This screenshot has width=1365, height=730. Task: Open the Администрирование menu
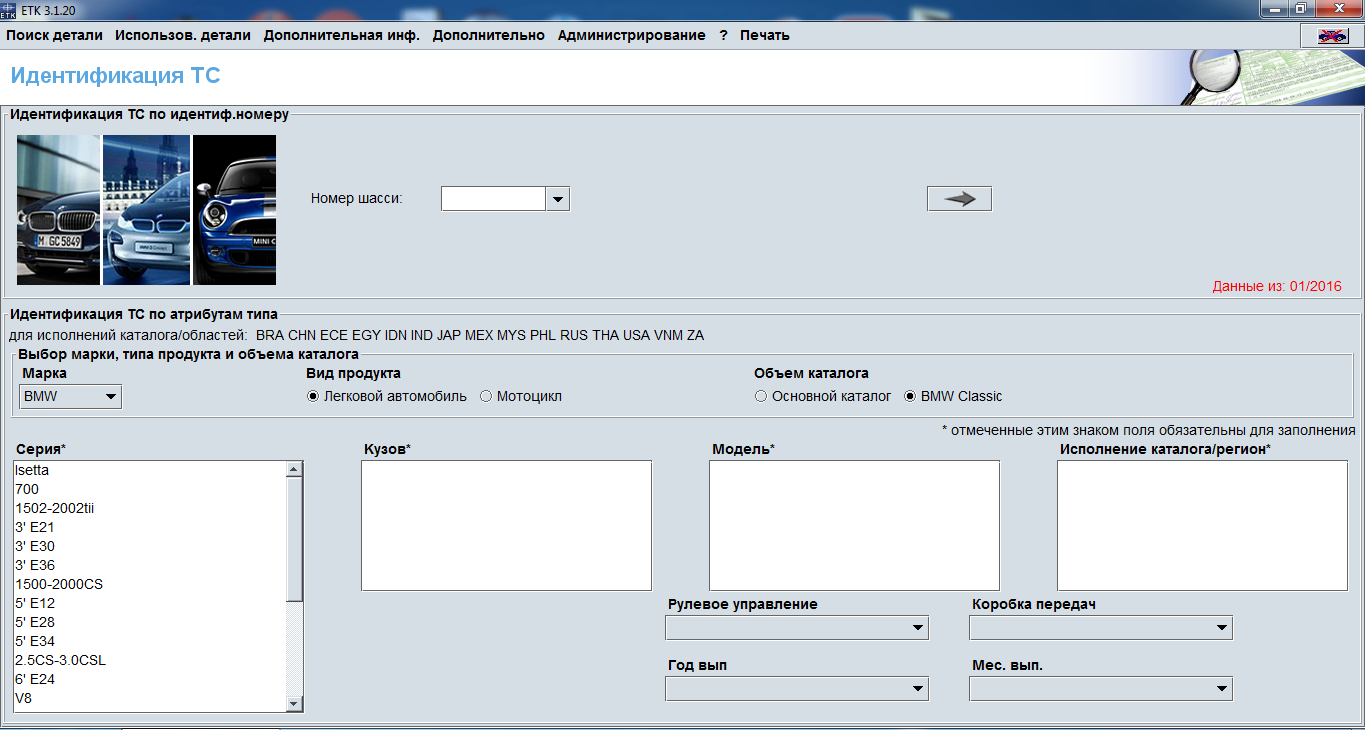[x=632, y=35]
